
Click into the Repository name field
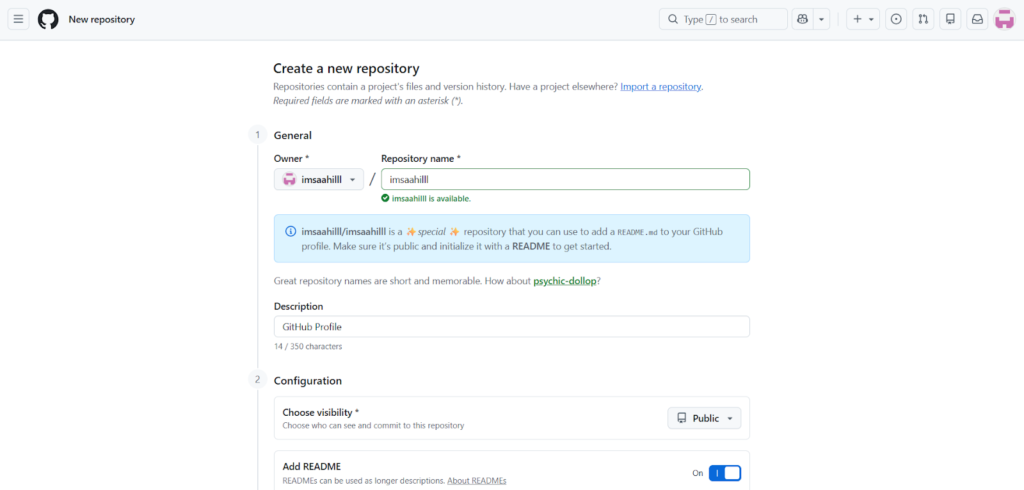(565, 179)
